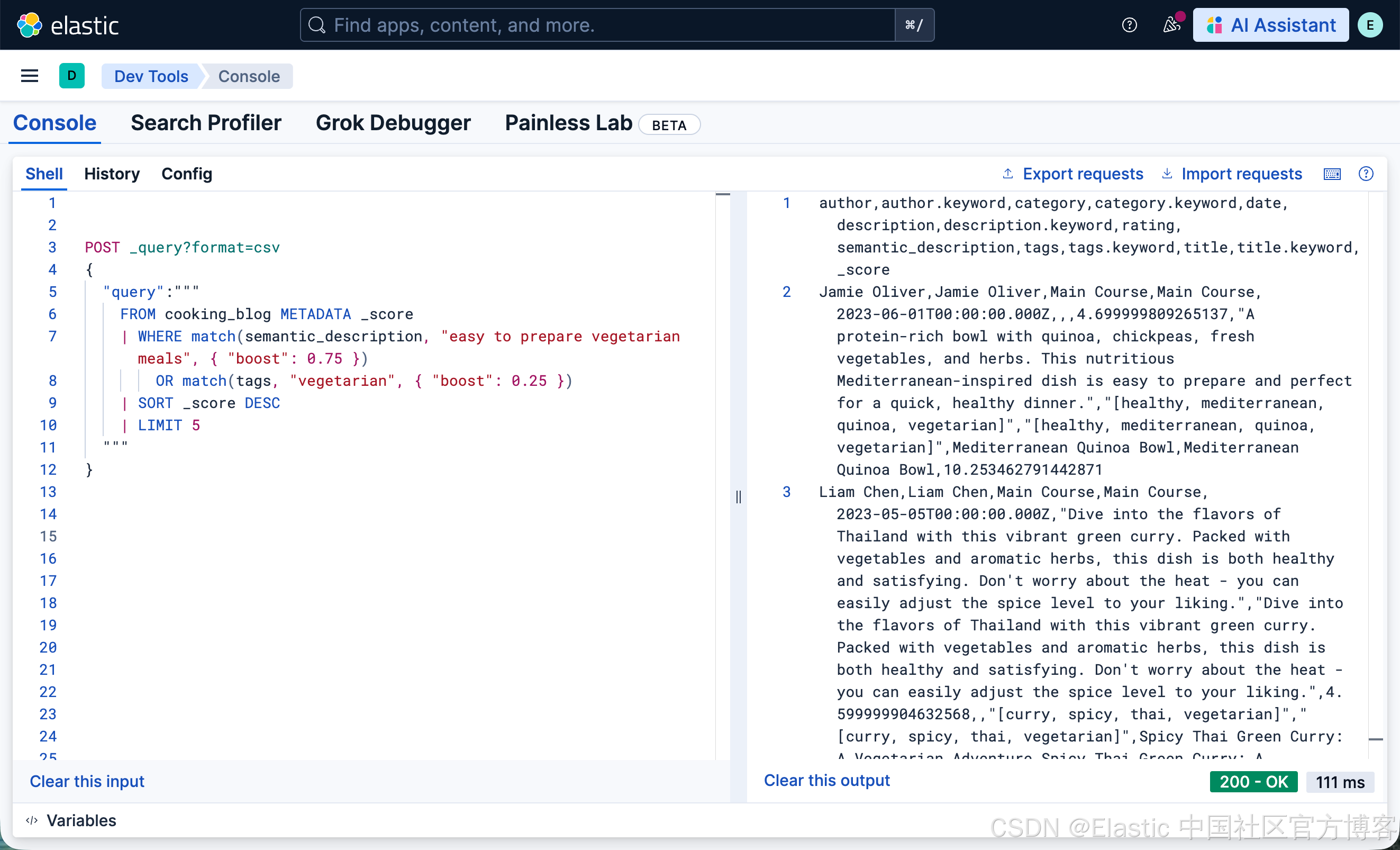The height and width of the screenshot is (850, 1400).
Task: Open the hamburger navigation menu
Action: 30,76
